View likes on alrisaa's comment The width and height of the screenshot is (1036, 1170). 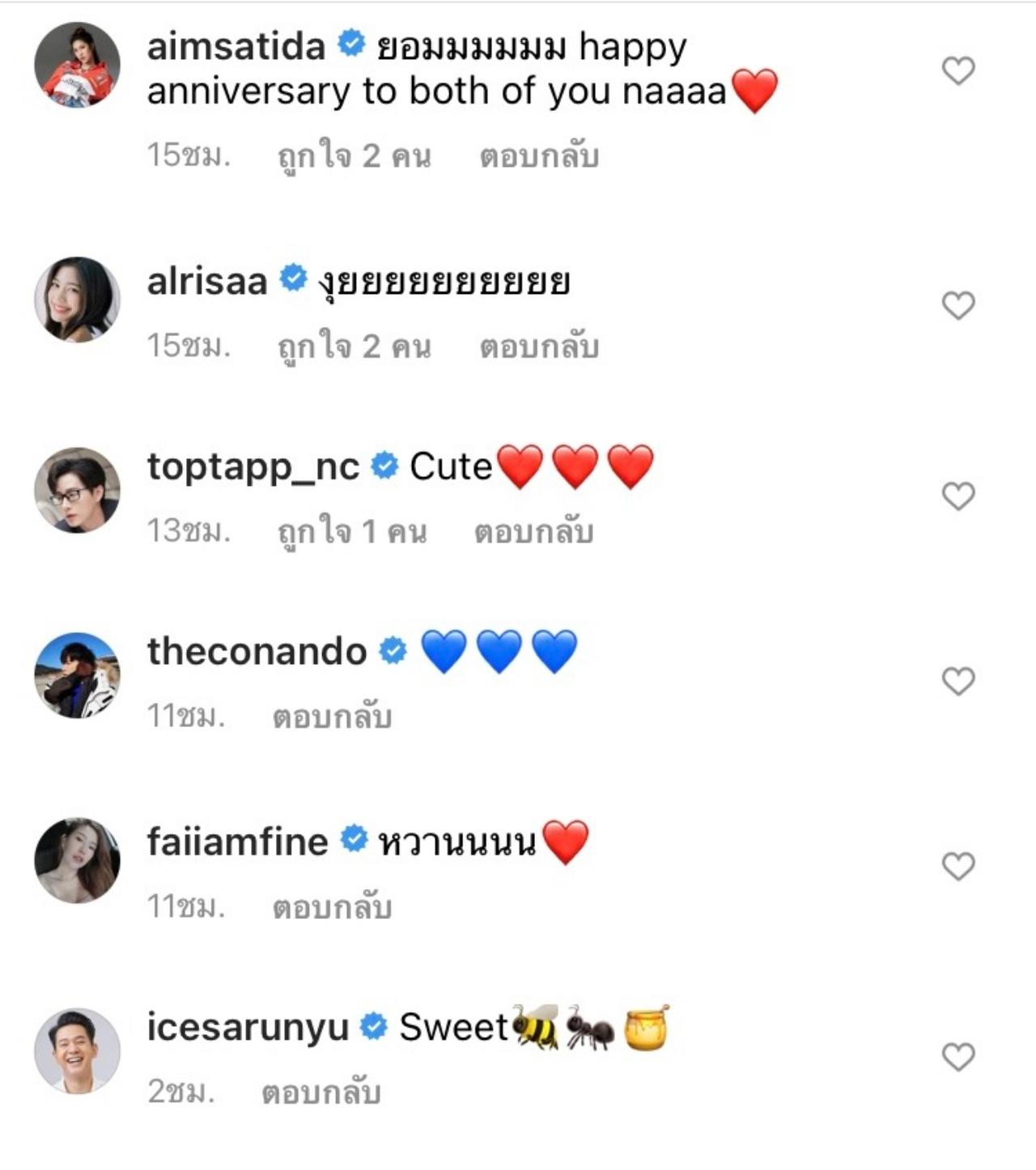(x=354, y=347)
